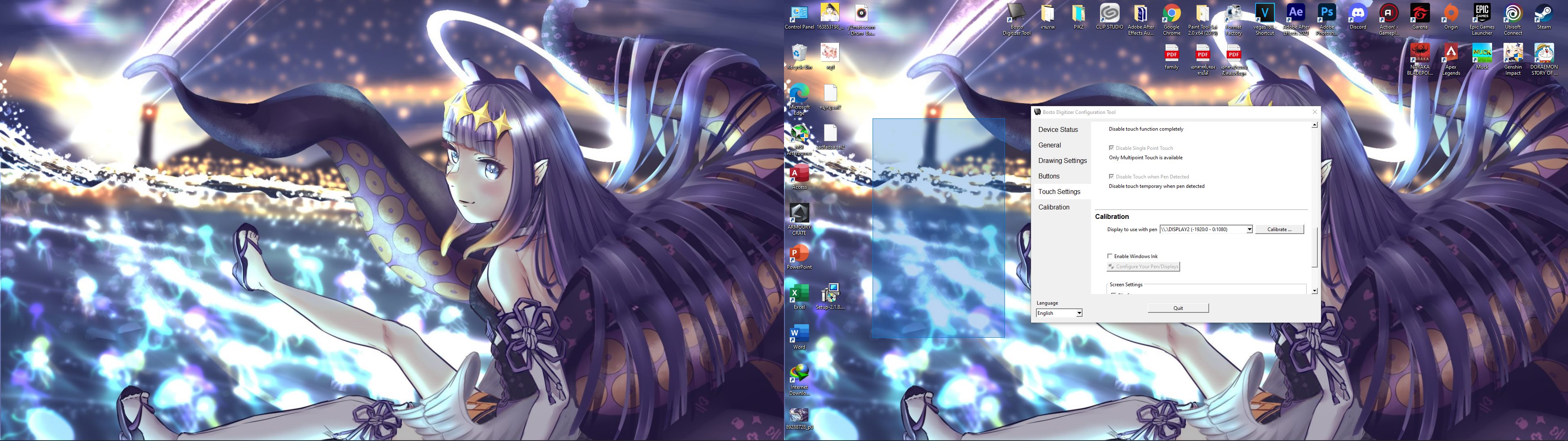The height and width of the screenshot is (441, 1568).
Task: Open the PIK2 folder on desktop
Action: click(x=1078, y=17)
